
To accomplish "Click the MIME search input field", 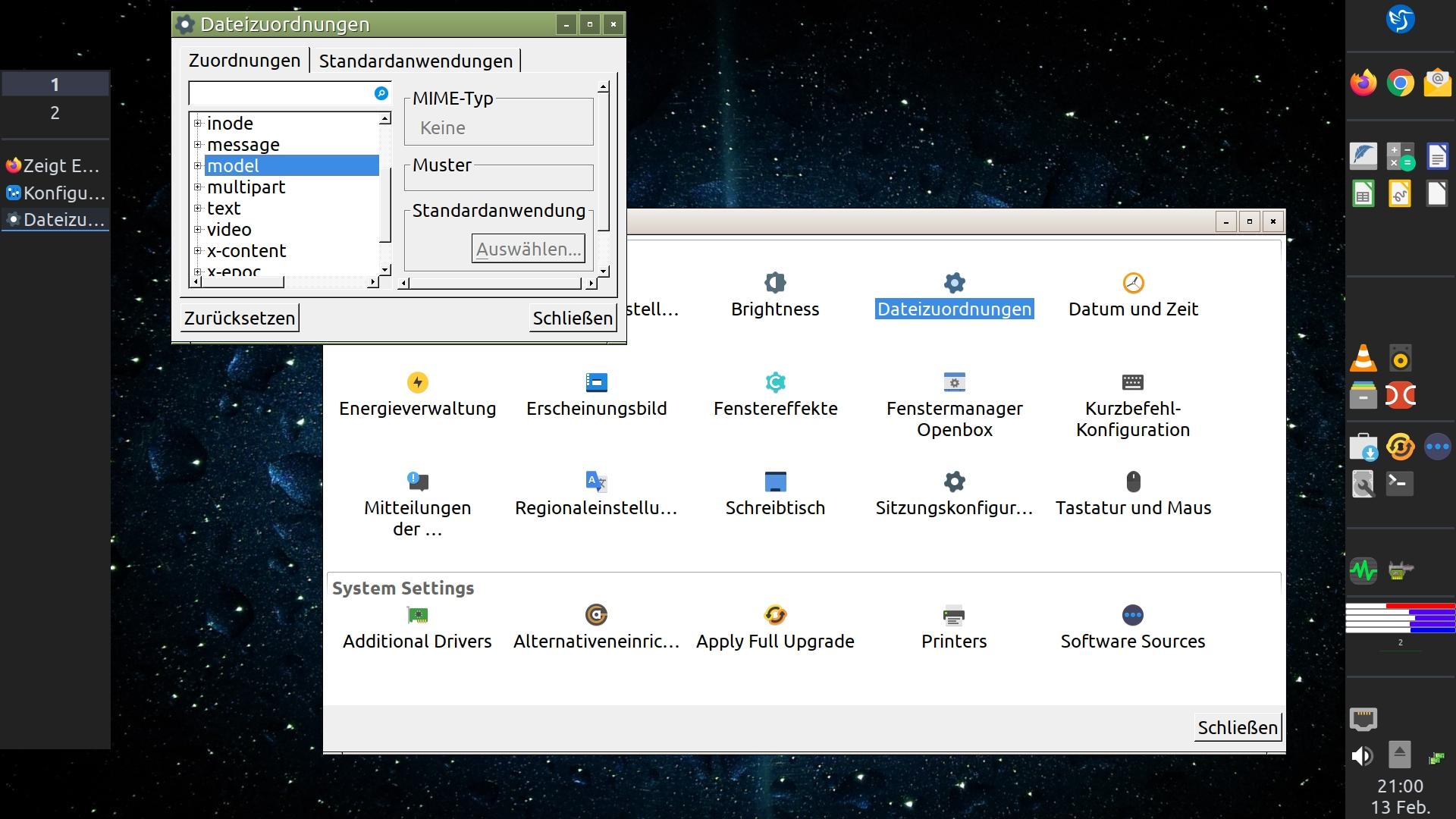I will tap(281, 93).
